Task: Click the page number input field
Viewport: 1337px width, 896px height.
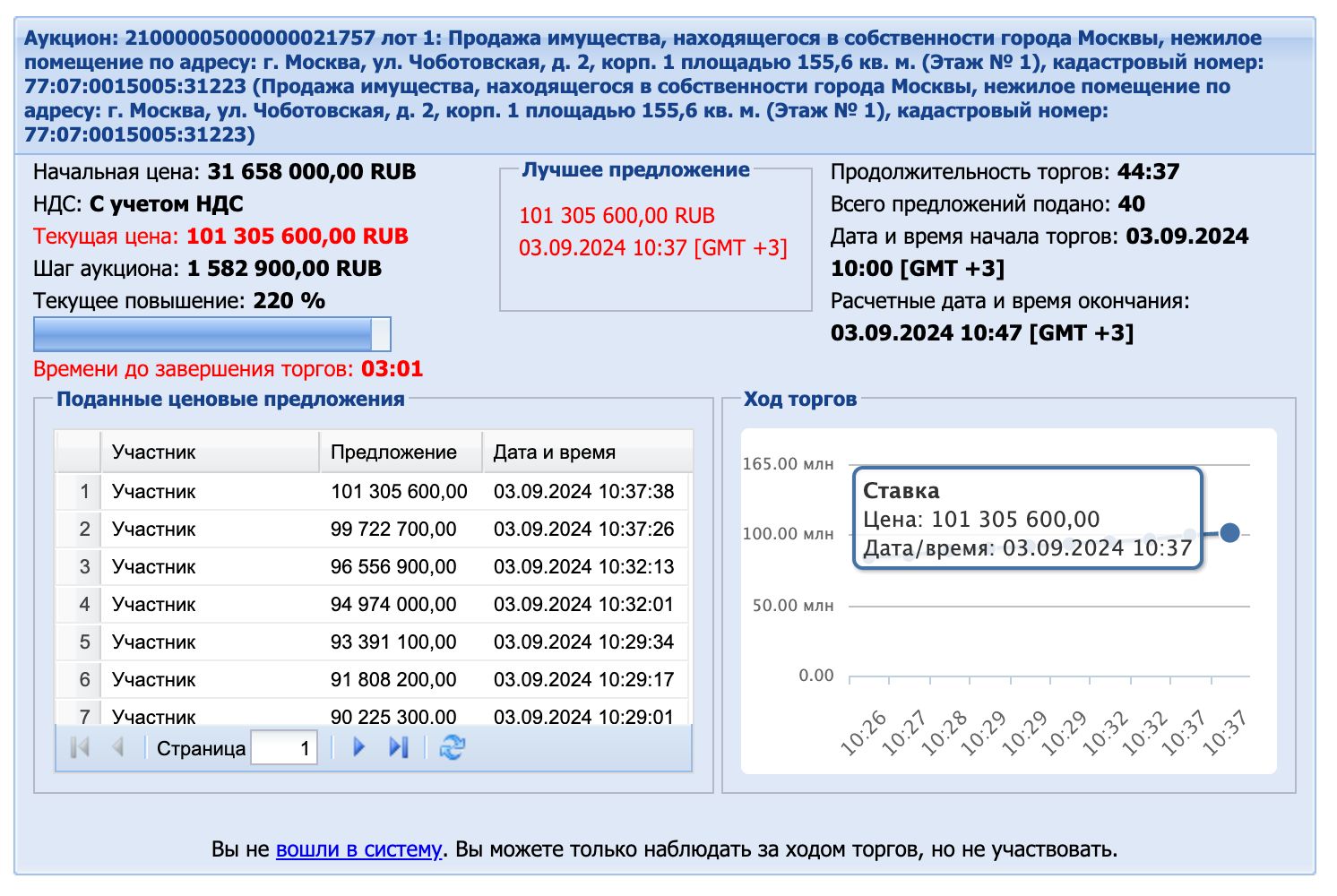Action: [284, 748]
